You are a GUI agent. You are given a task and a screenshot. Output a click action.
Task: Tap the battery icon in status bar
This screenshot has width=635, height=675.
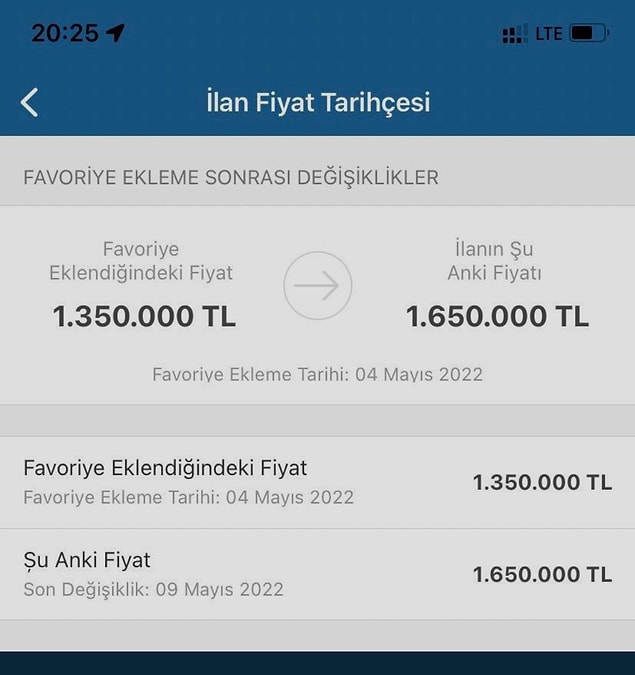pos(589,33)
